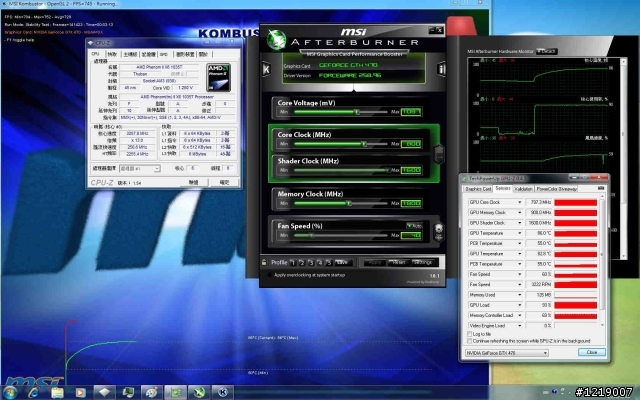This screenshot has height=400, width=640.
Task: Open the Validation tab in GPU-Z
Action: pyautogui.click(x=523, y=189)
